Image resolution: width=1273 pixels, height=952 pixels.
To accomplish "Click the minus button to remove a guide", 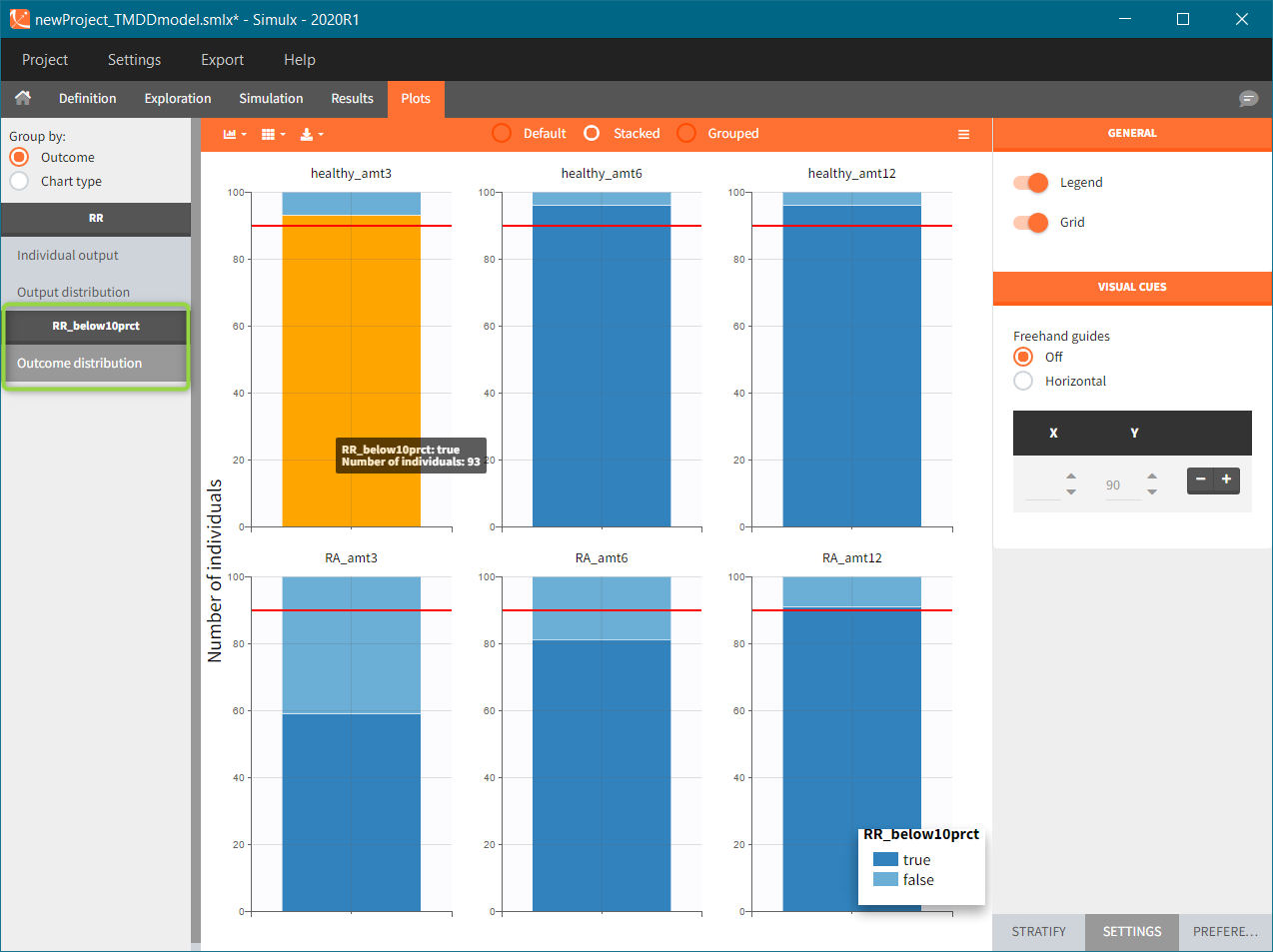I will pyautogui.click(x=1200, y=479).
